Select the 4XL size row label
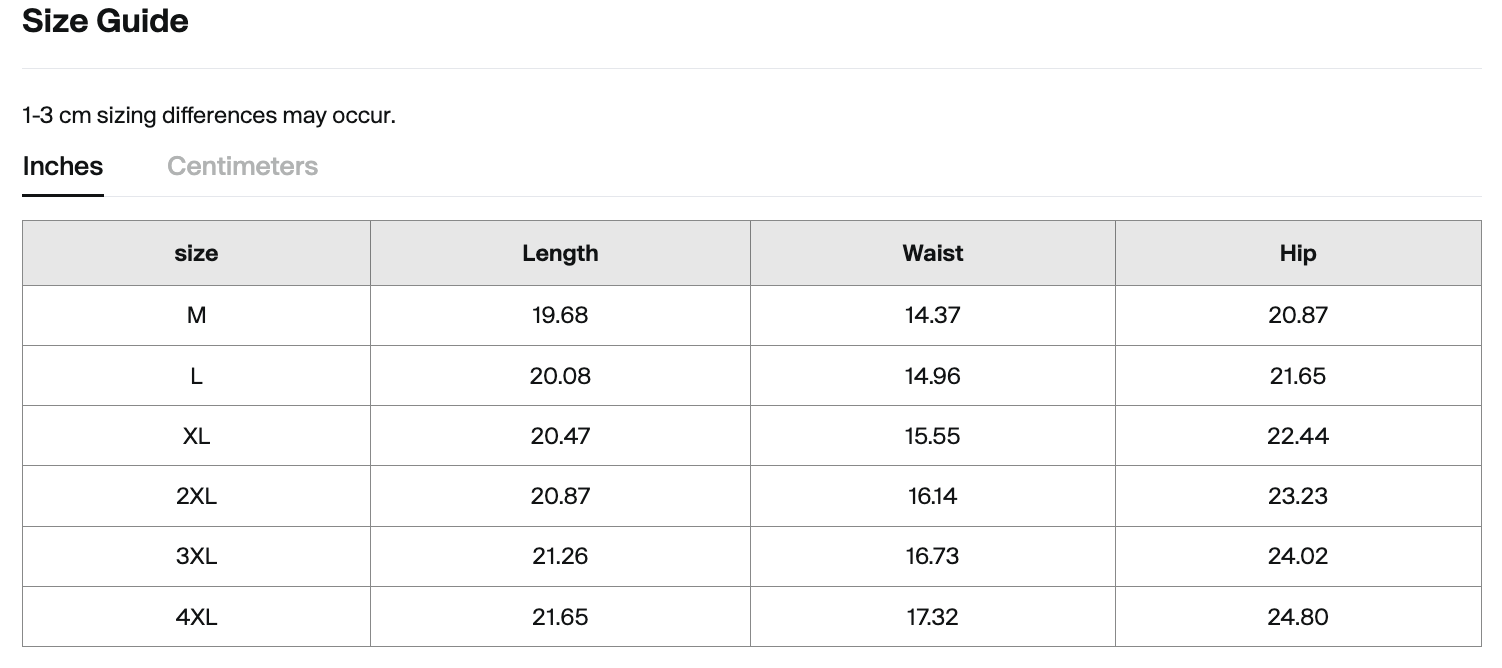The width and height of the screenshot is (1502, 668). (196, 617)
